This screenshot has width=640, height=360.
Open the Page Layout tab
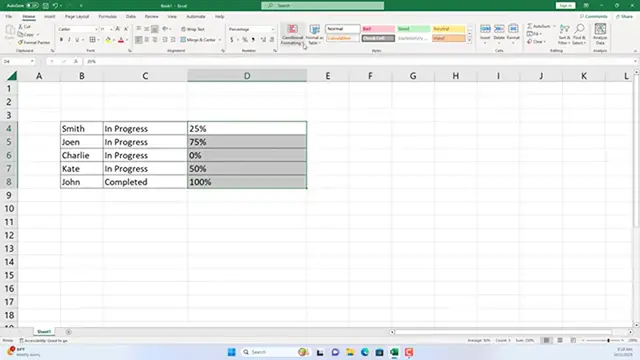pos(77,17)
